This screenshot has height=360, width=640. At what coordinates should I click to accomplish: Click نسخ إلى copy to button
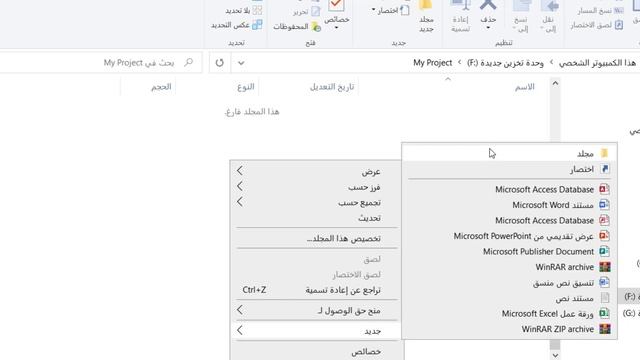(521, 16)
